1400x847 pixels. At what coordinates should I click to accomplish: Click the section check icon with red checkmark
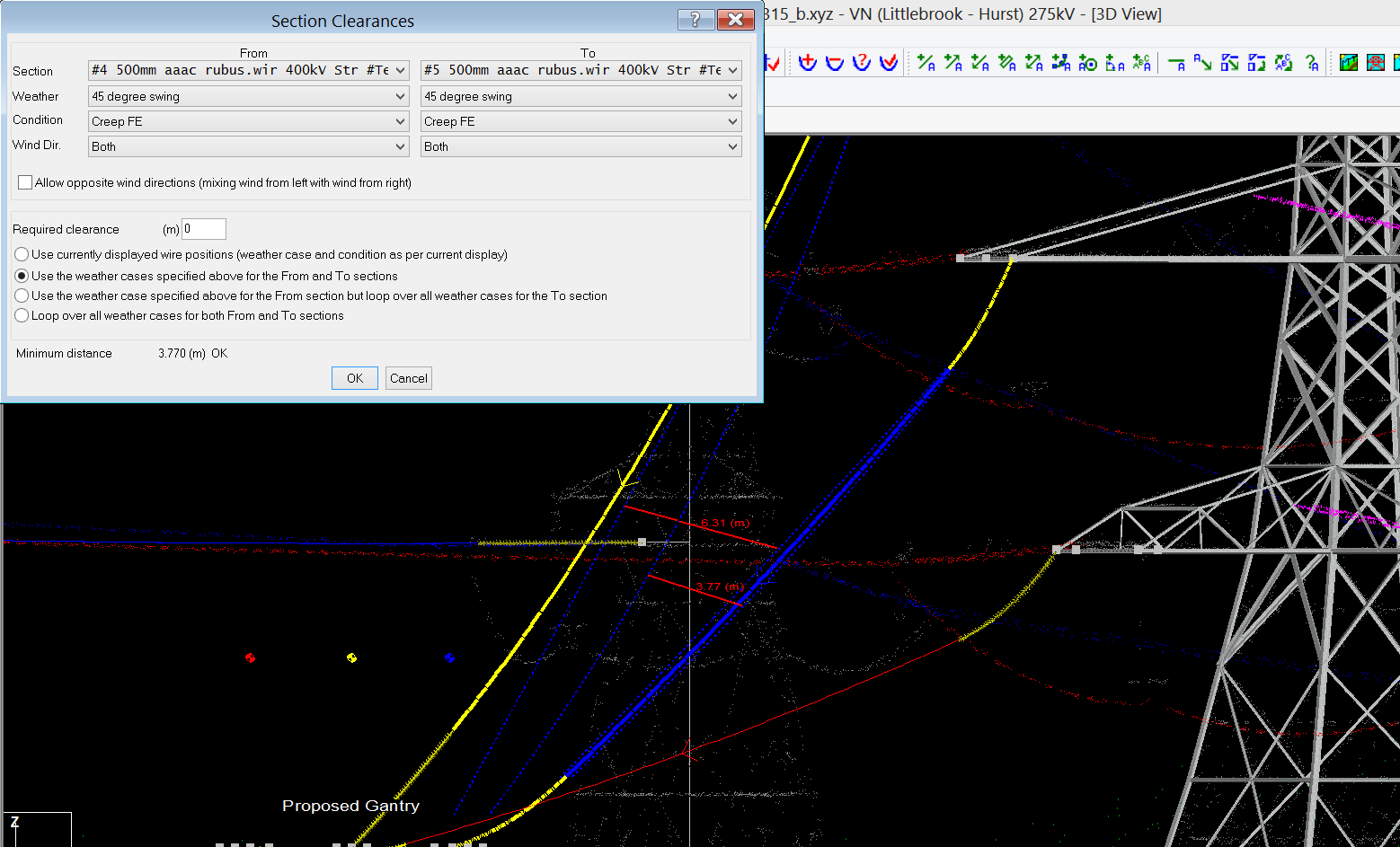889,63
